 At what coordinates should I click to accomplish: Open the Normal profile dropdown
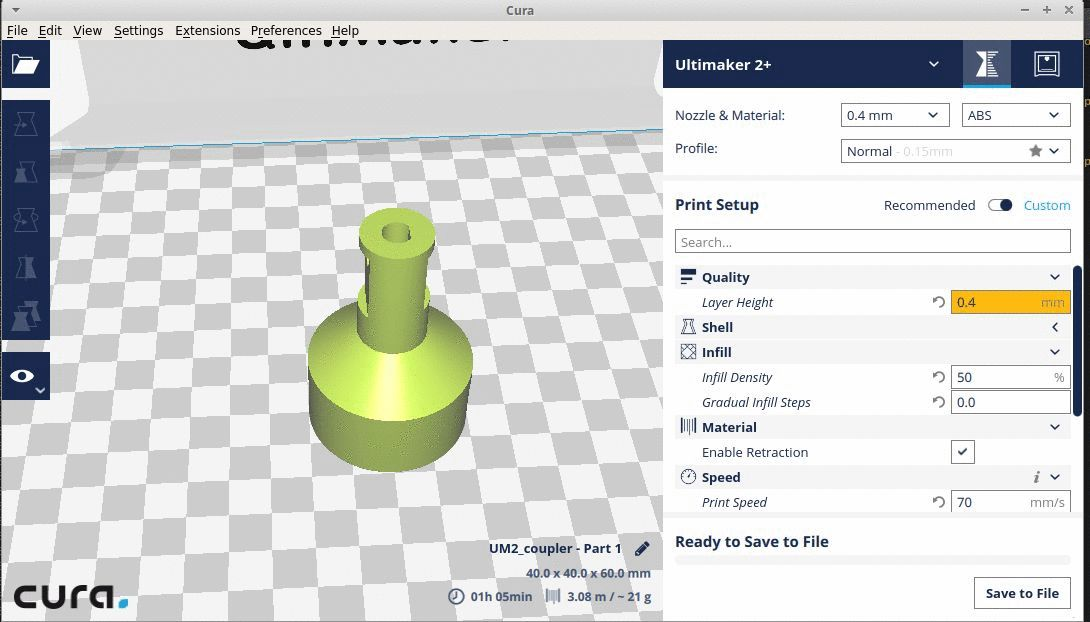(955, 151)
